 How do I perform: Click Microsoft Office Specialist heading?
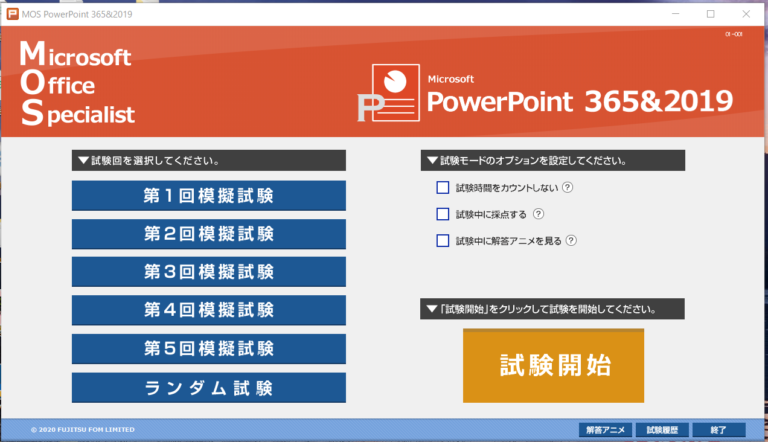pos(77,83)
